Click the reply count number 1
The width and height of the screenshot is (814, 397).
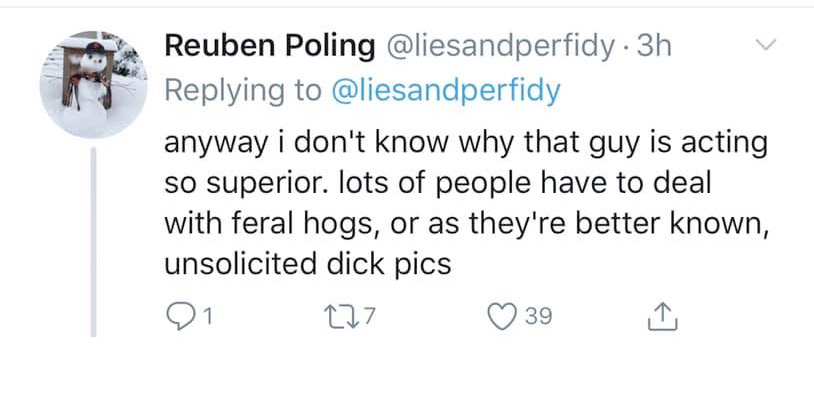click(208, 317)
